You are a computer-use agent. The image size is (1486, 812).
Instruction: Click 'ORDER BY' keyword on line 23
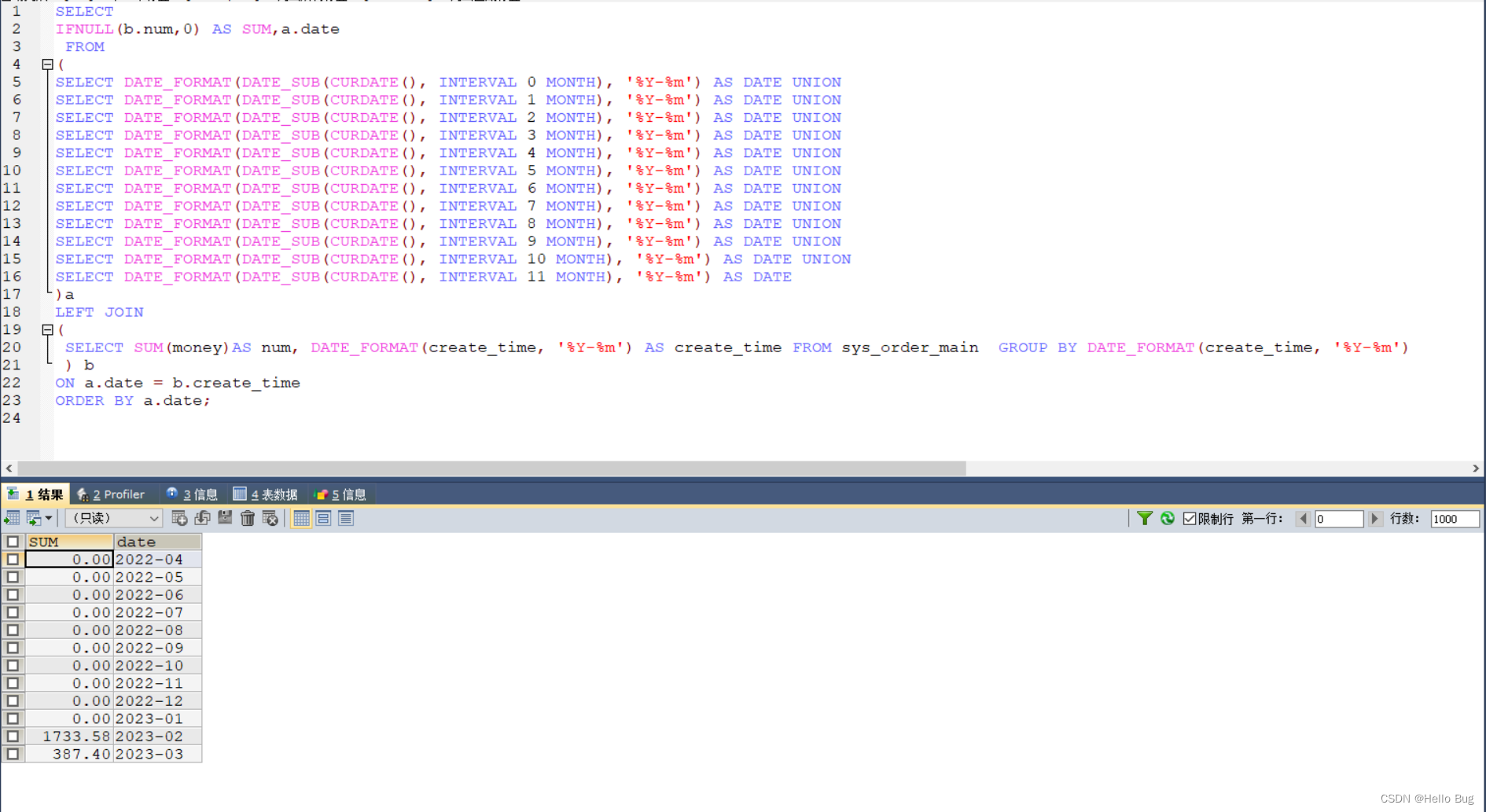pyautogui.click(x=94, y=401)
